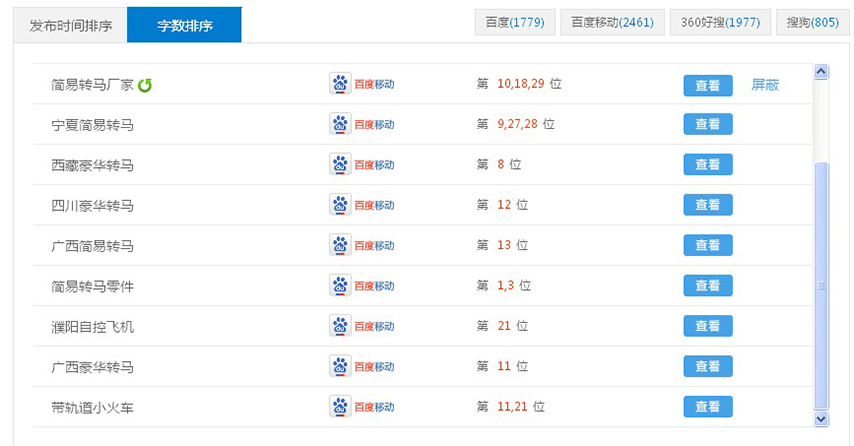Click the Baidu paw icon in 濮阳自控飞机 row
This screenshot has height=446, width=854.
[340, 326]
